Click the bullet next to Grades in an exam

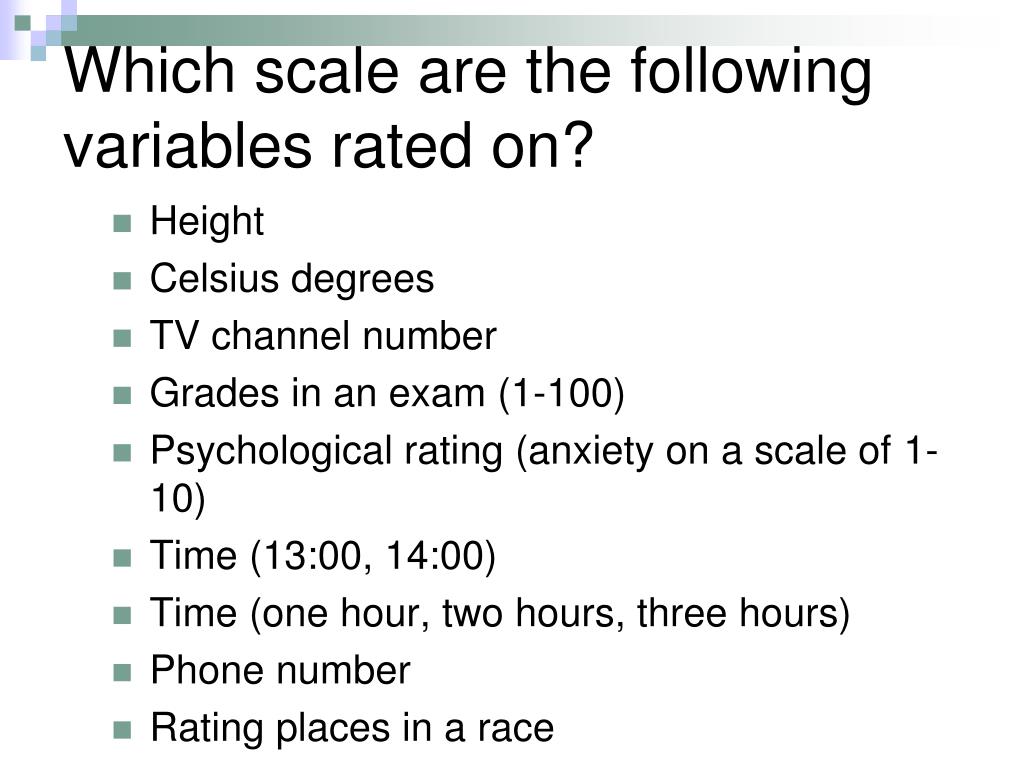pos(122,396)
